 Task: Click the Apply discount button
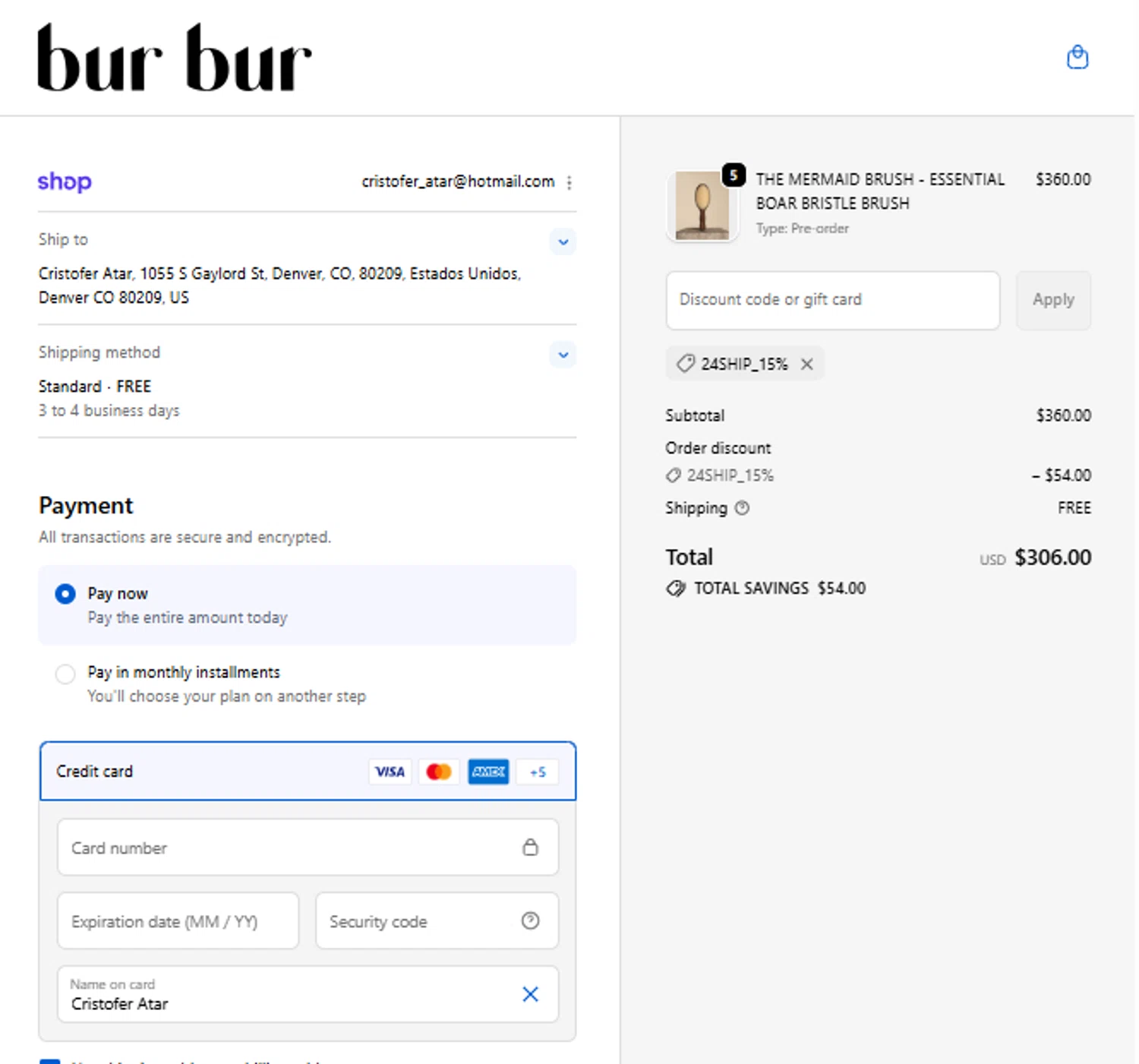[x=1053, y=300]
